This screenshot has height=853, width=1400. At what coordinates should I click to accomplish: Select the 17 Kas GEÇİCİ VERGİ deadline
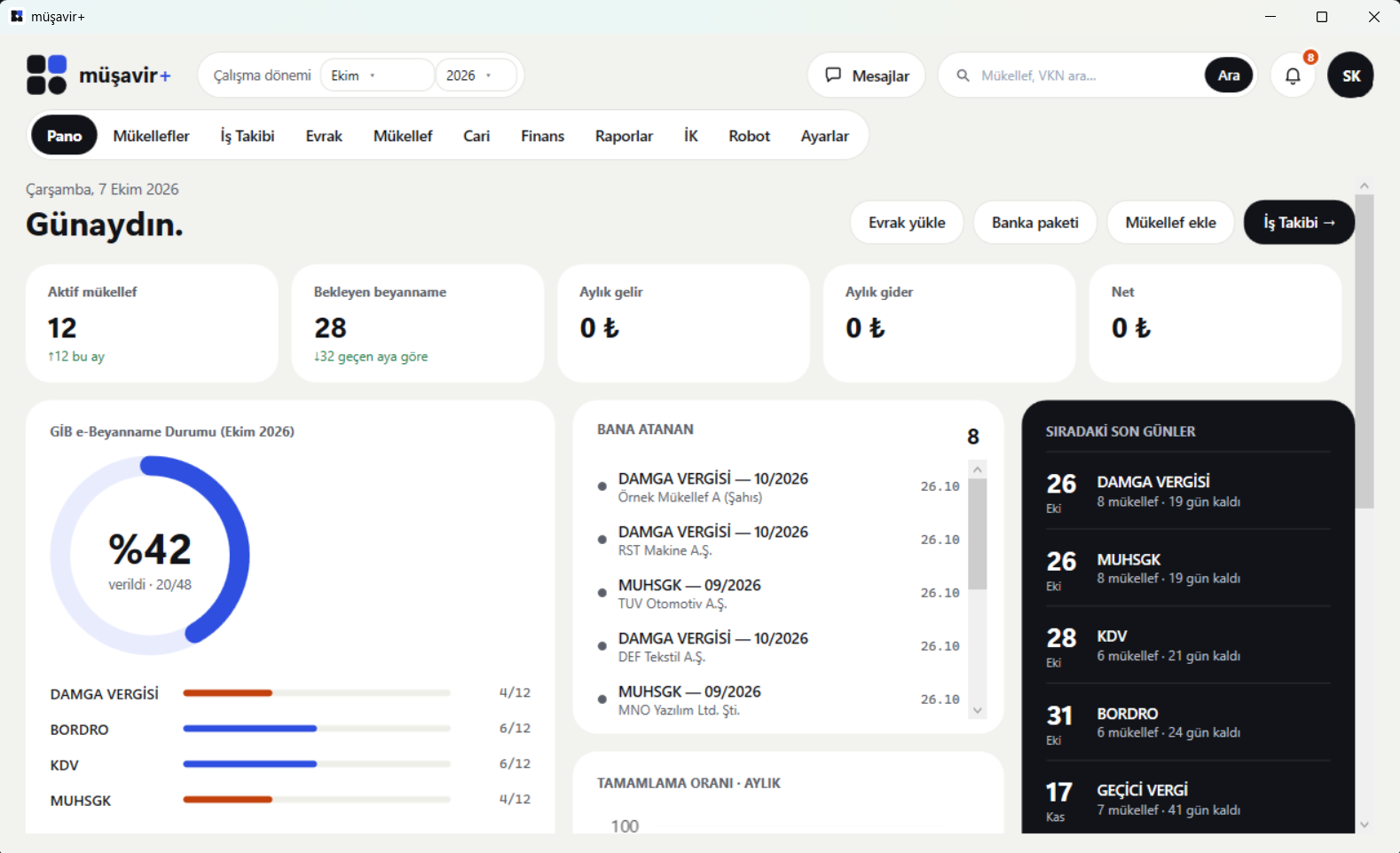point(1188,799)
